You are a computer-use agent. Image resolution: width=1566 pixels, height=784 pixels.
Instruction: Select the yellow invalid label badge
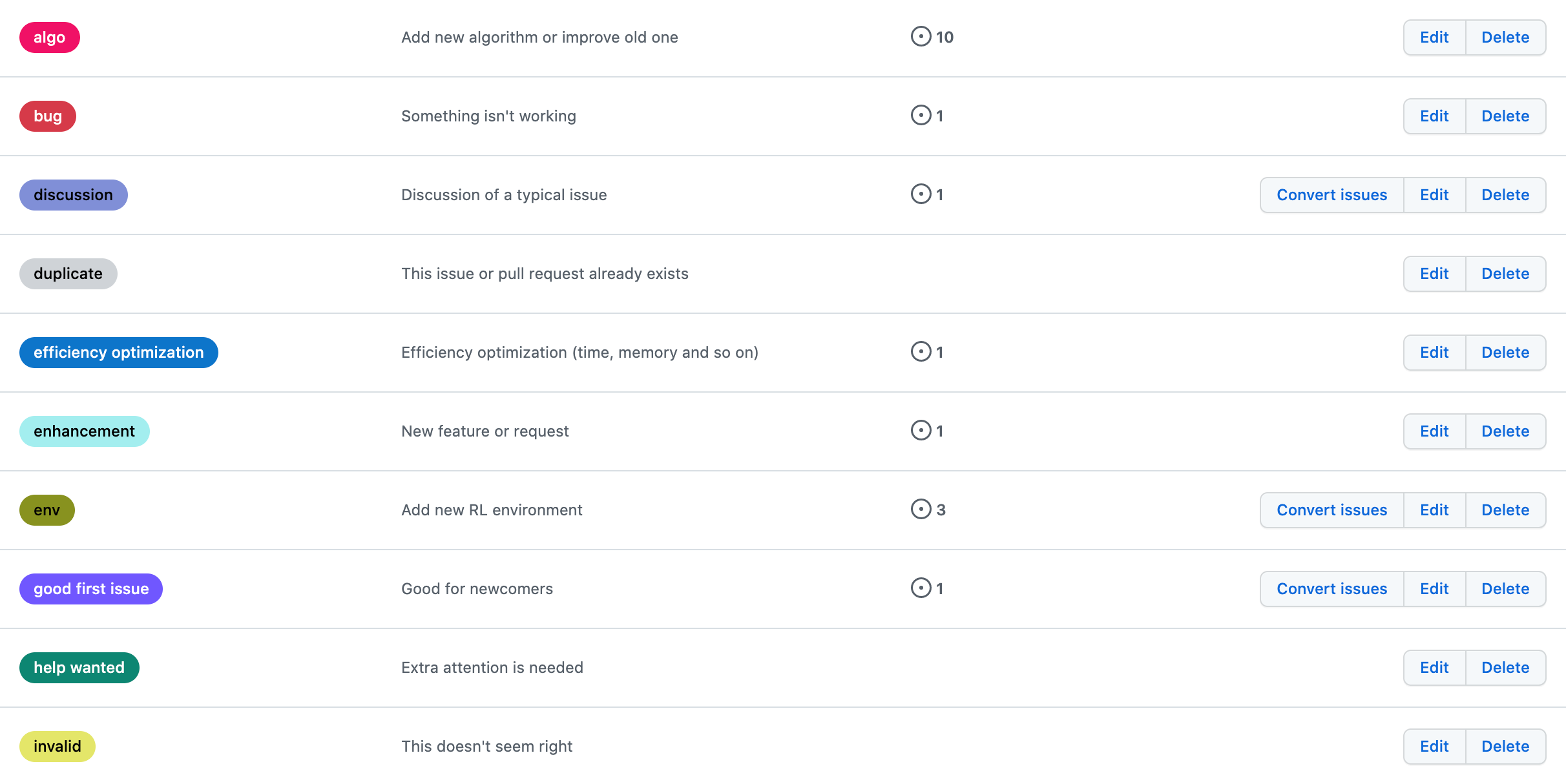(57, 747)
